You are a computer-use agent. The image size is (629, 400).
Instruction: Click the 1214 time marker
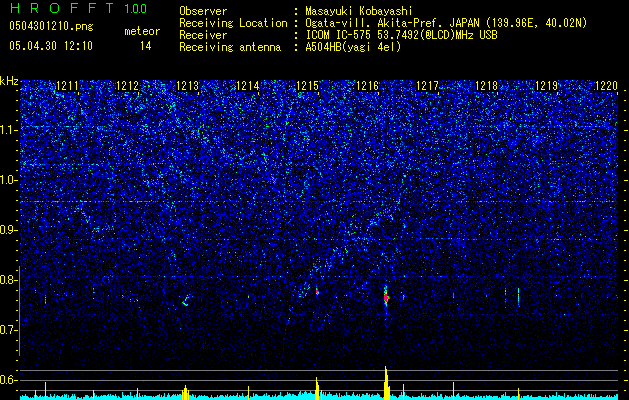point(248,86)
